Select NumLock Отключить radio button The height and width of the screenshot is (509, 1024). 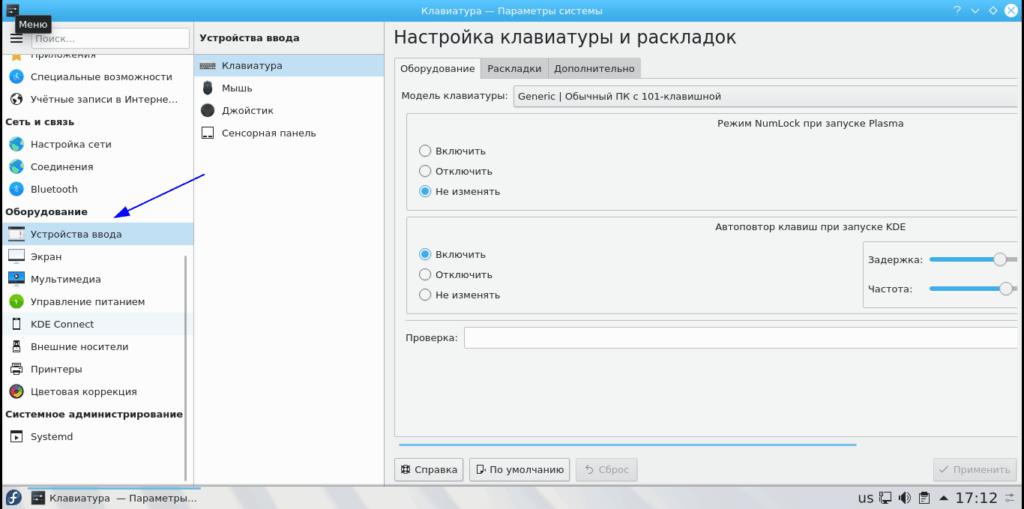point(425,171)
